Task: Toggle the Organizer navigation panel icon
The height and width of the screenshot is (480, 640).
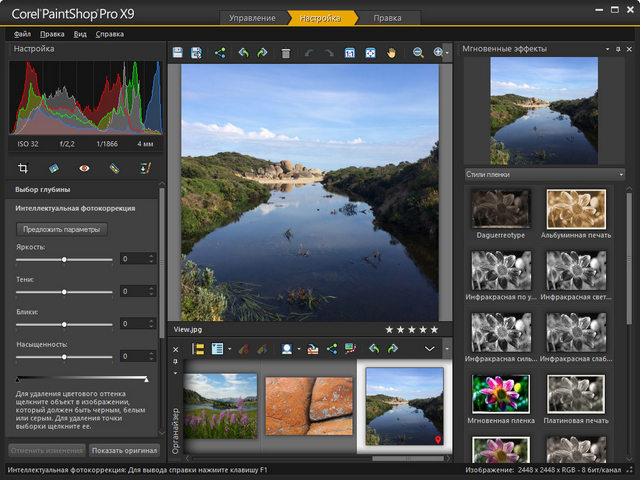Action: 198,348
